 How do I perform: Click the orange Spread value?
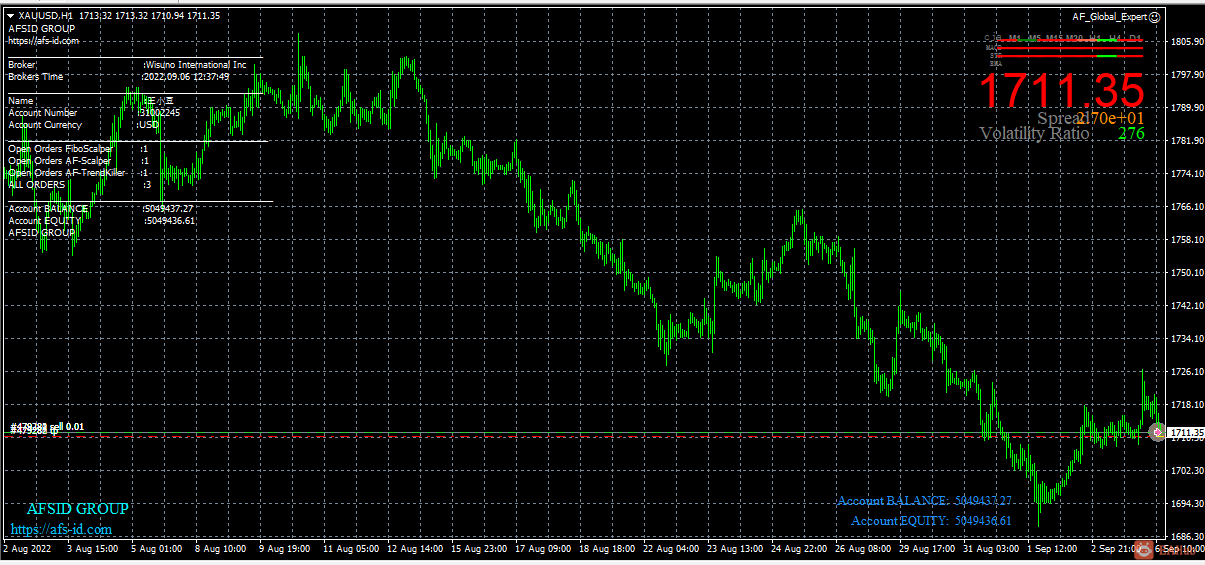[x=1110, y=119]
